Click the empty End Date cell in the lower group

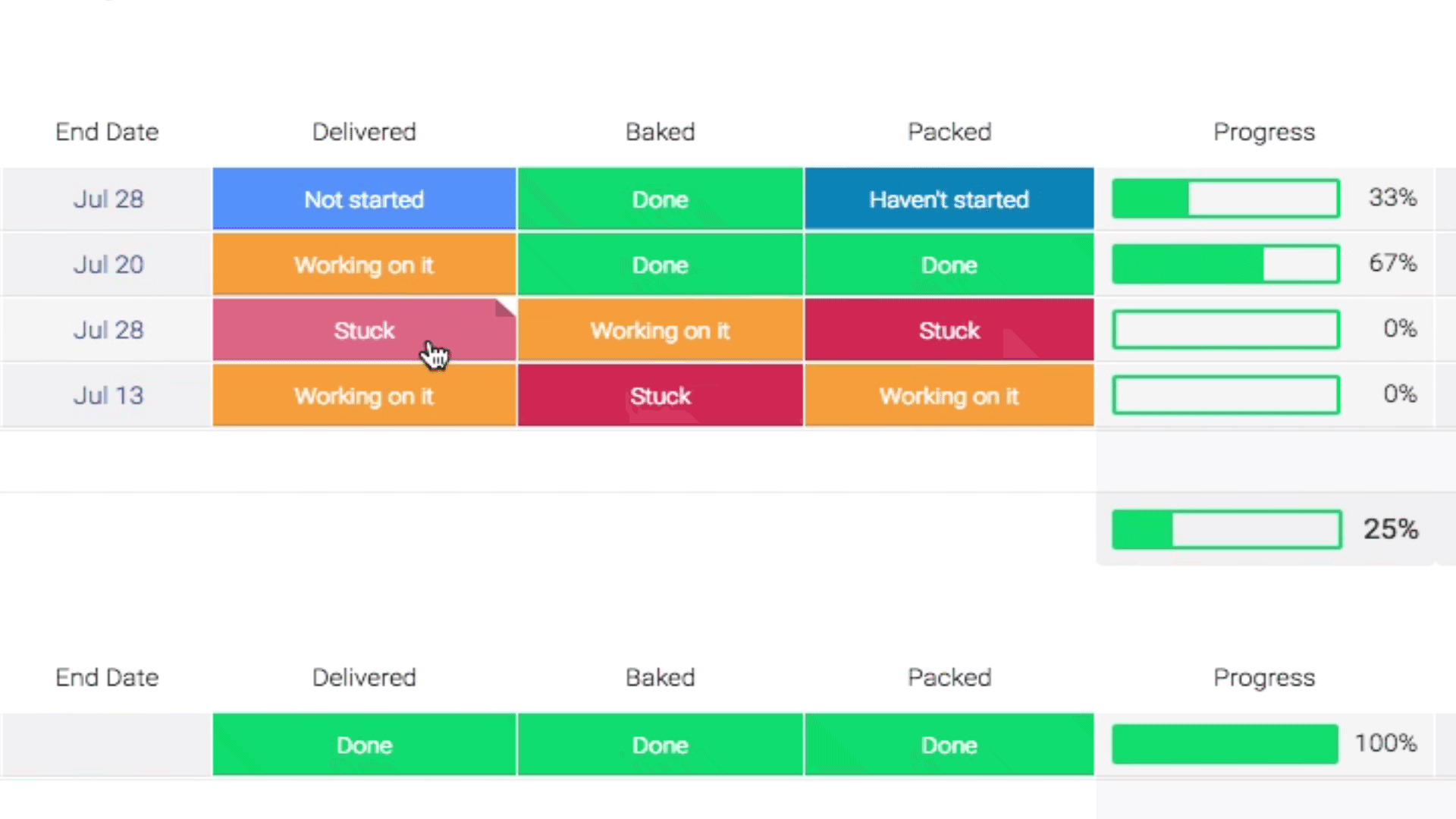coord(107,744)
